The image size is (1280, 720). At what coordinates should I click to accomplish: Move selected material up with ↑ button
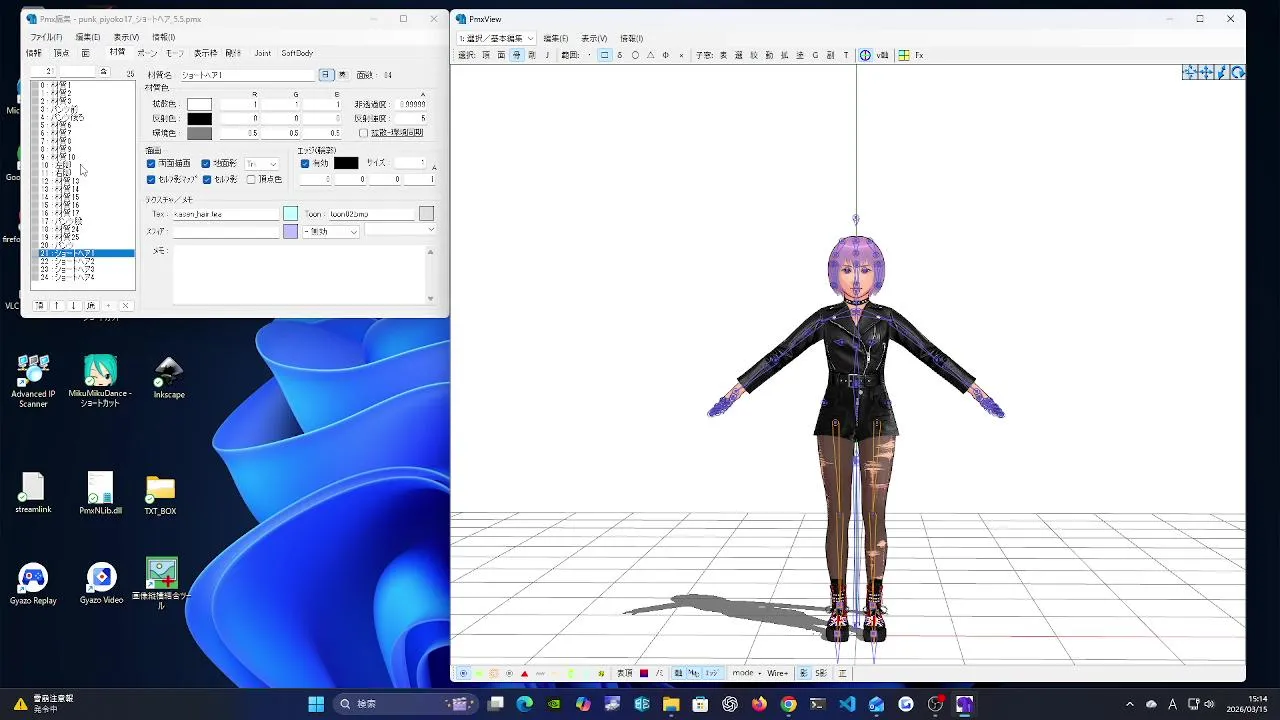point(56,306)
